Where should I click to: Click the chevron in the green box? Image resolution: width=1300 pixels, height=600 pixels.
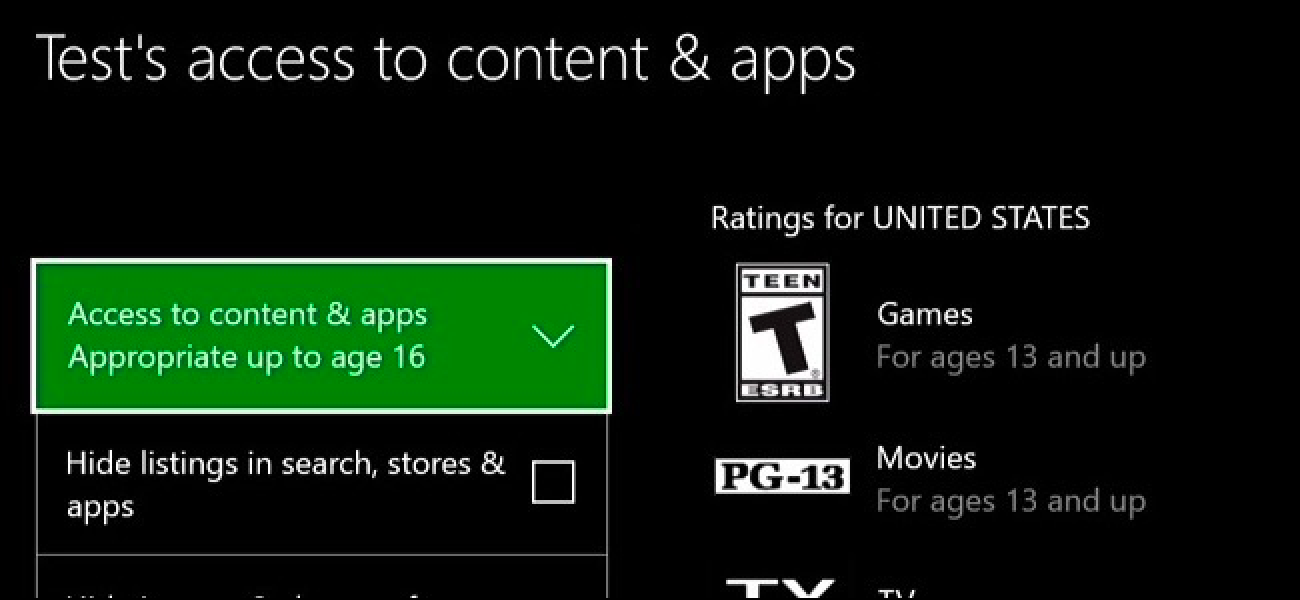553,337
